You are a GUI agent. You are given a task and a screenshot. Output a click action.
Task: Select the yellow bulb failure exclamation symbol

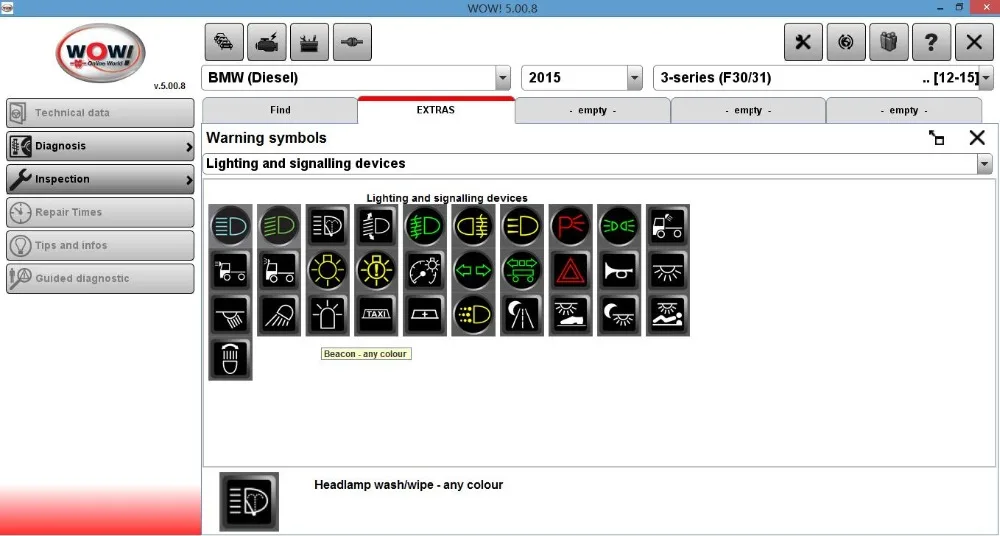pos(376,271)
